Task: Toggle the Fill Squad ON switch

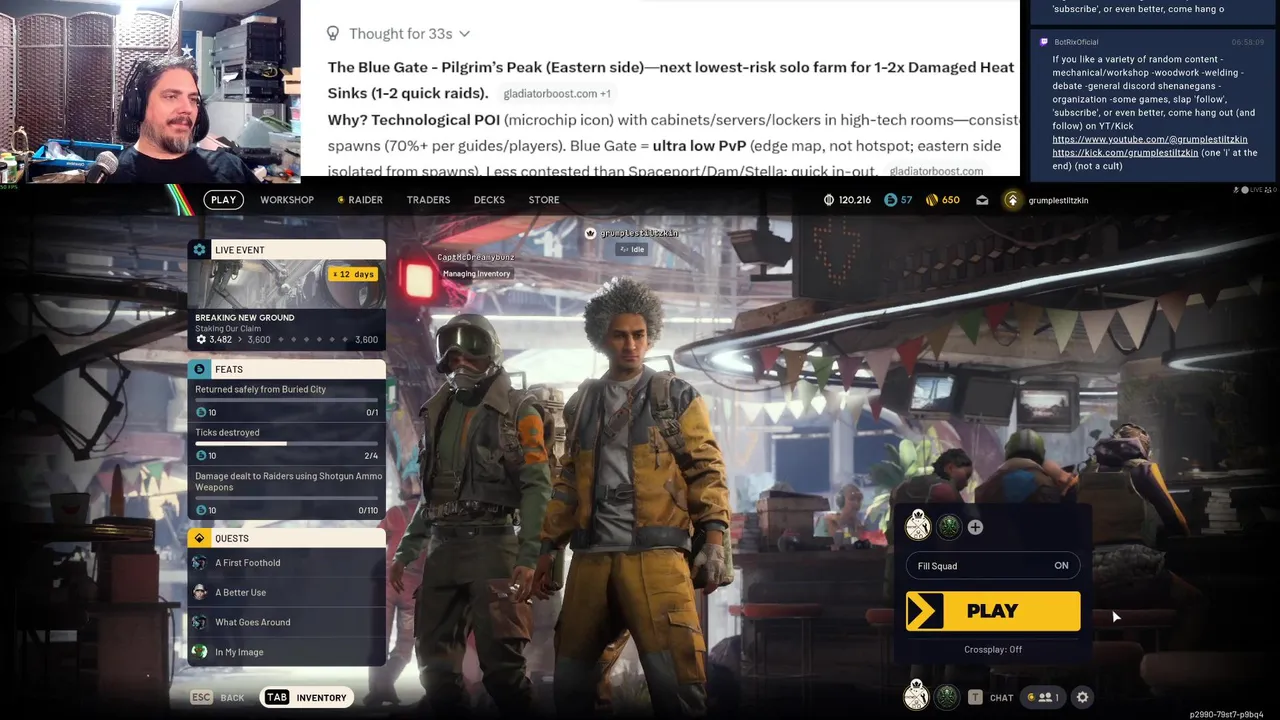Action: tap(992, 566)
